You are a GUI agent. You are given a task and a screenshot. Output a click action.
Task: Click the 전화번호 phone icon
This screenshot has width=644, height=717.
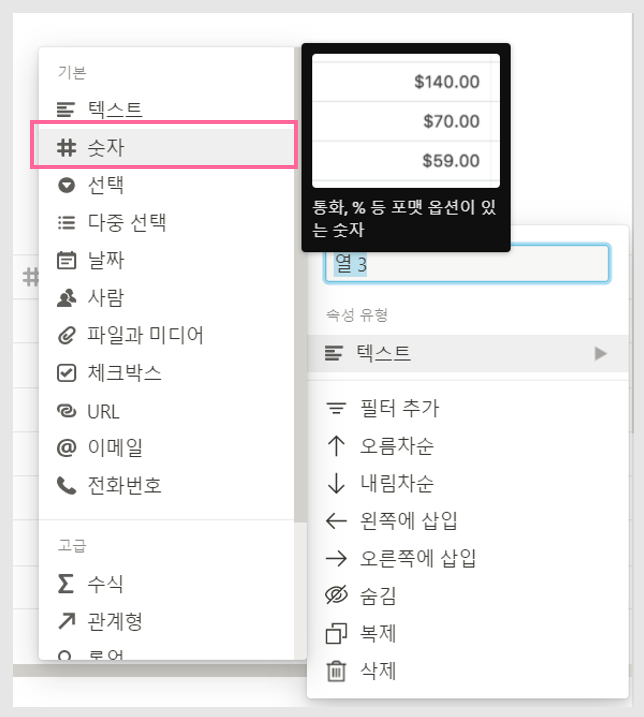66,486
